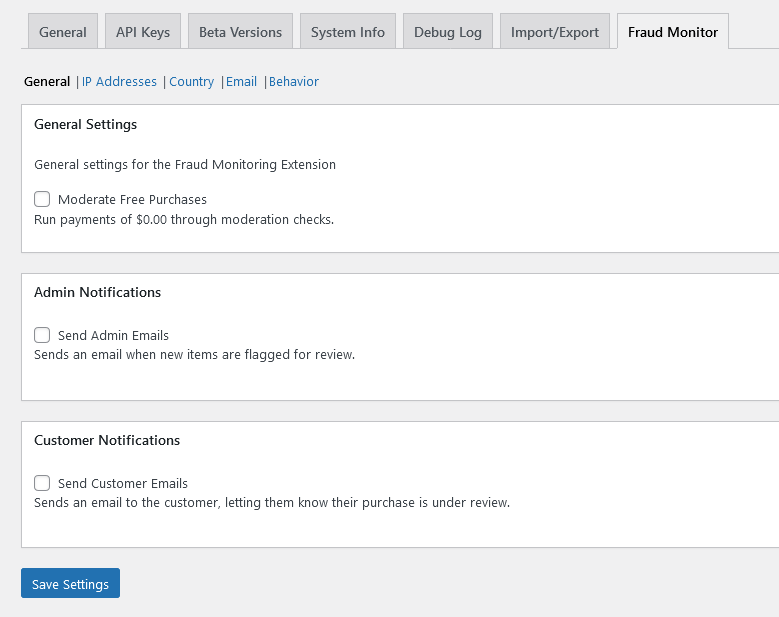Click the 'Send Admin Emails' label text
The image size is (779, 617).
[x=113, y=336]
